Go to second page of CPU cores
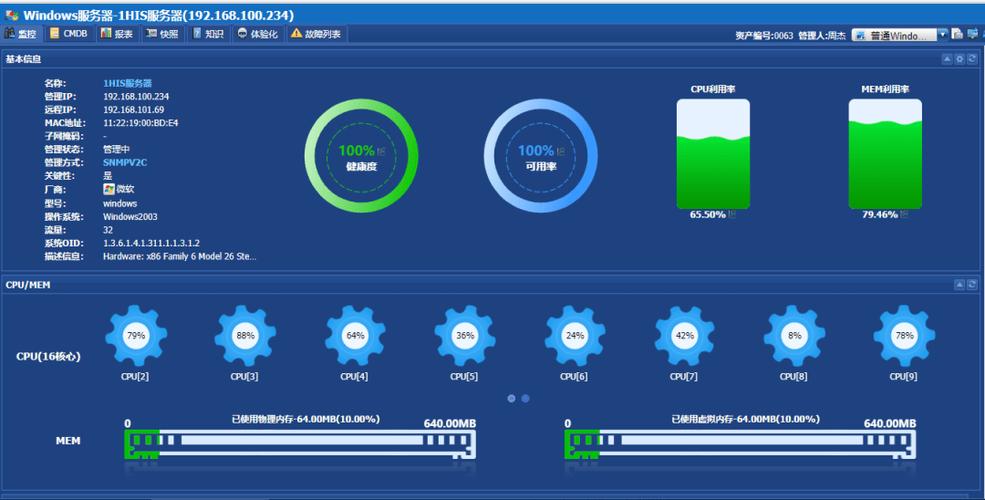 [525, 398]
